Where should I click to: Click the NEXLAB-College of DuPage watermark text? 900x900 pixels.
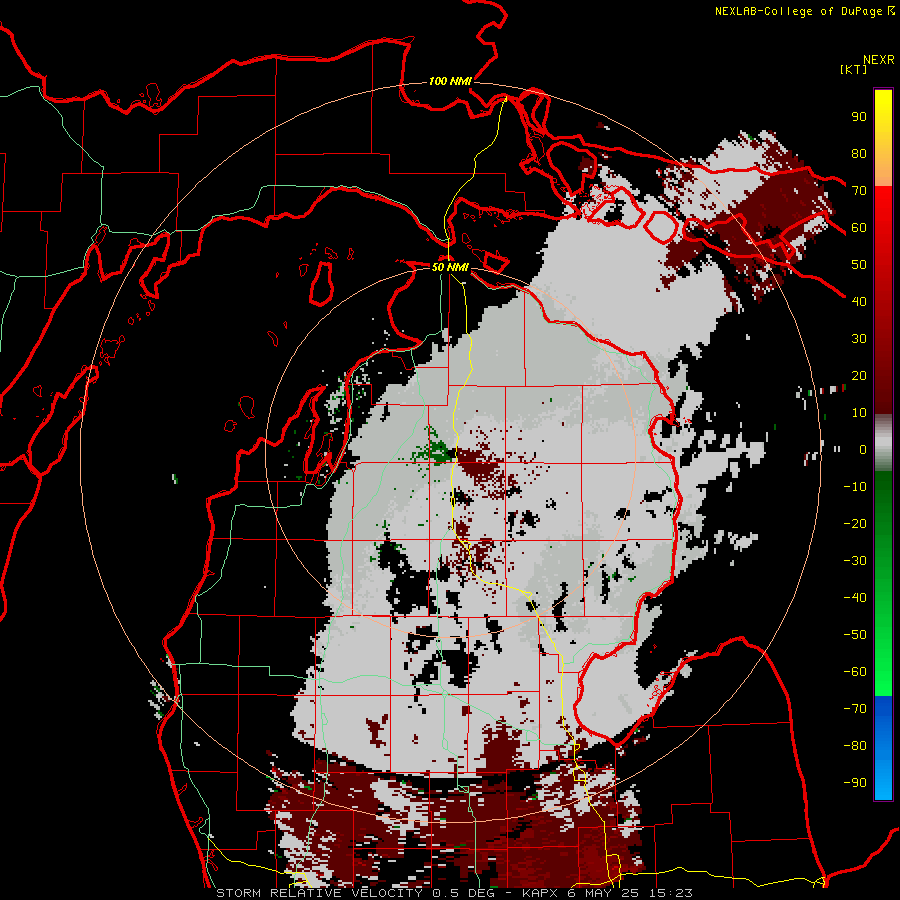coord(804,11)
